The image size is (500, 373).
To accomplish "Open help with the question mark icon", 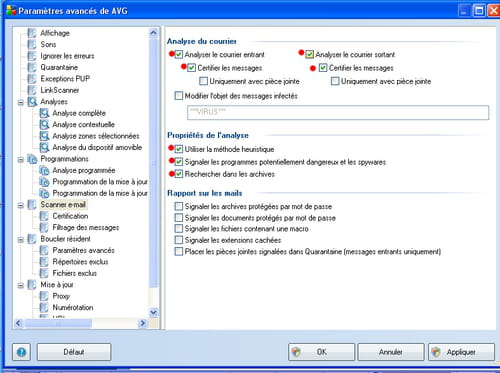I will tap(22, 352).
